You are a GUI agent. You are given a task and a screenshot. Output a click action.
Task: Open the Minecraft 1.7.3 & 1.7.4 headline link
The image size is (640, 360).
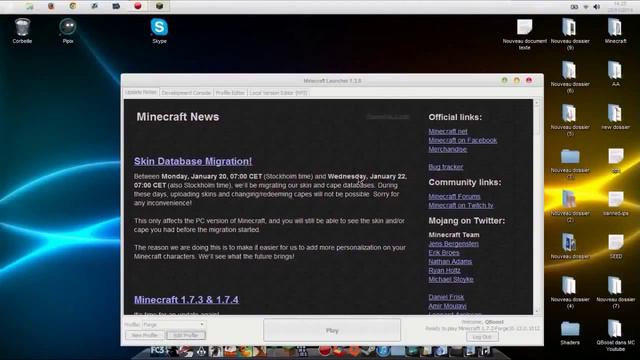click(x=187, y=300)
